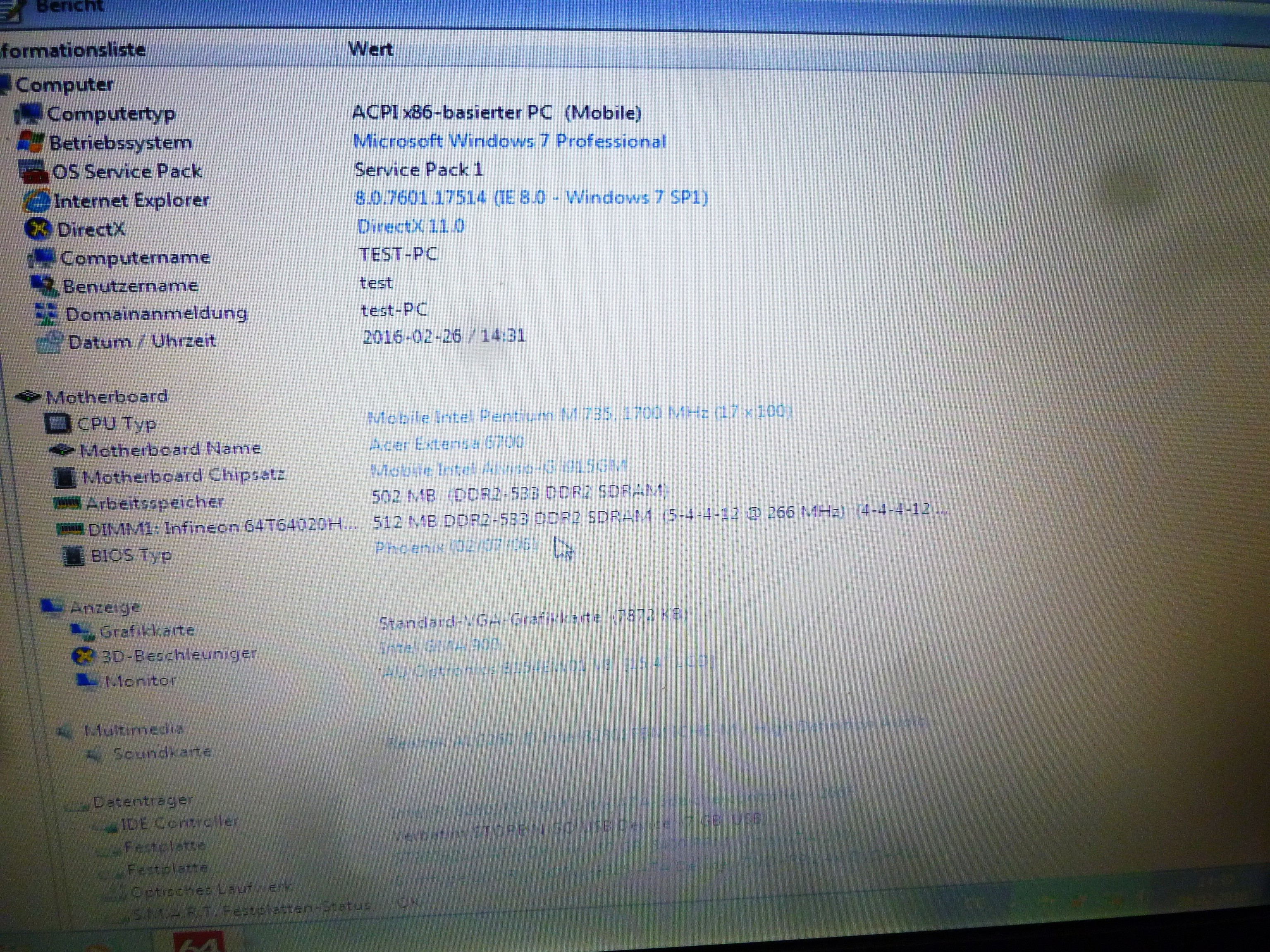This screenshot has width=1270, height=952.
Task: Click the Arbeitsspeicher memory module icon
Action: coord(67,503)
